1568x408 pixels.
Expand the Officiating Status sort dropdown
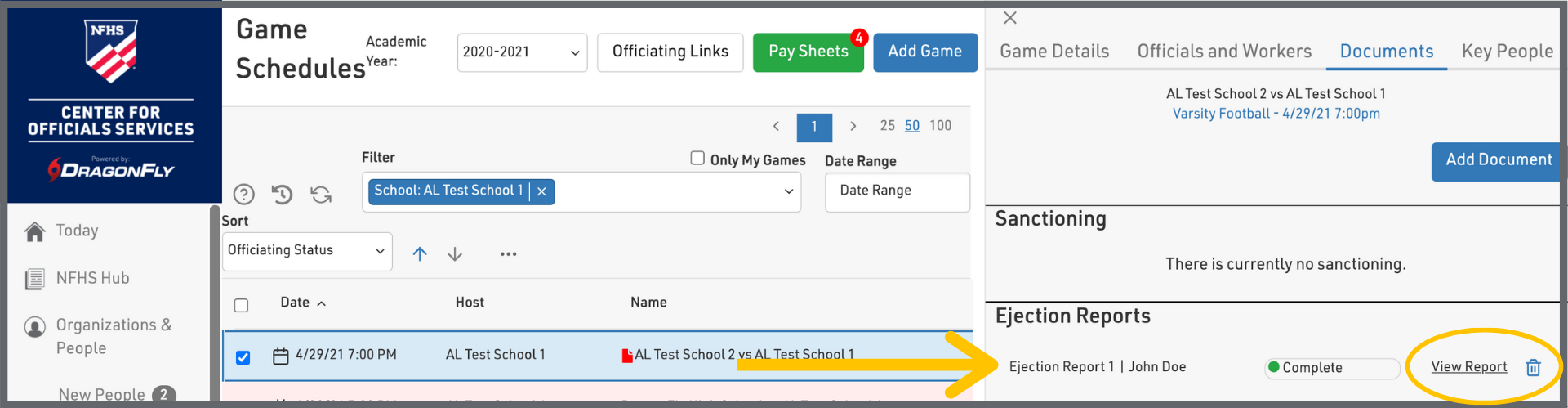[x=307, y=251]
